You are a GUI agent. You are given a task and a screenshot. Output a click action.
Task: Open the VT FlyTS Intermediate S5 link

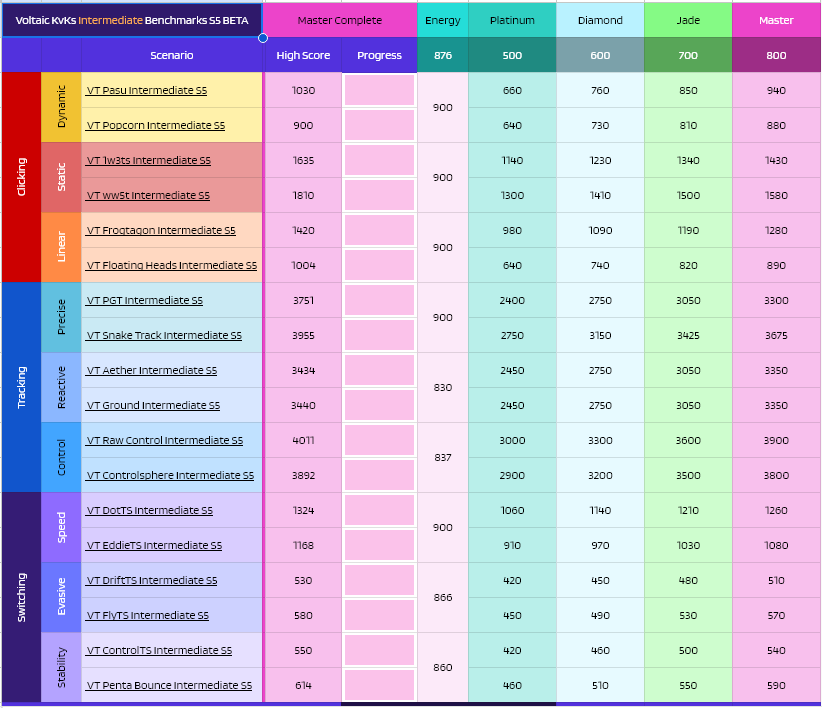click(x=148, y=615)
